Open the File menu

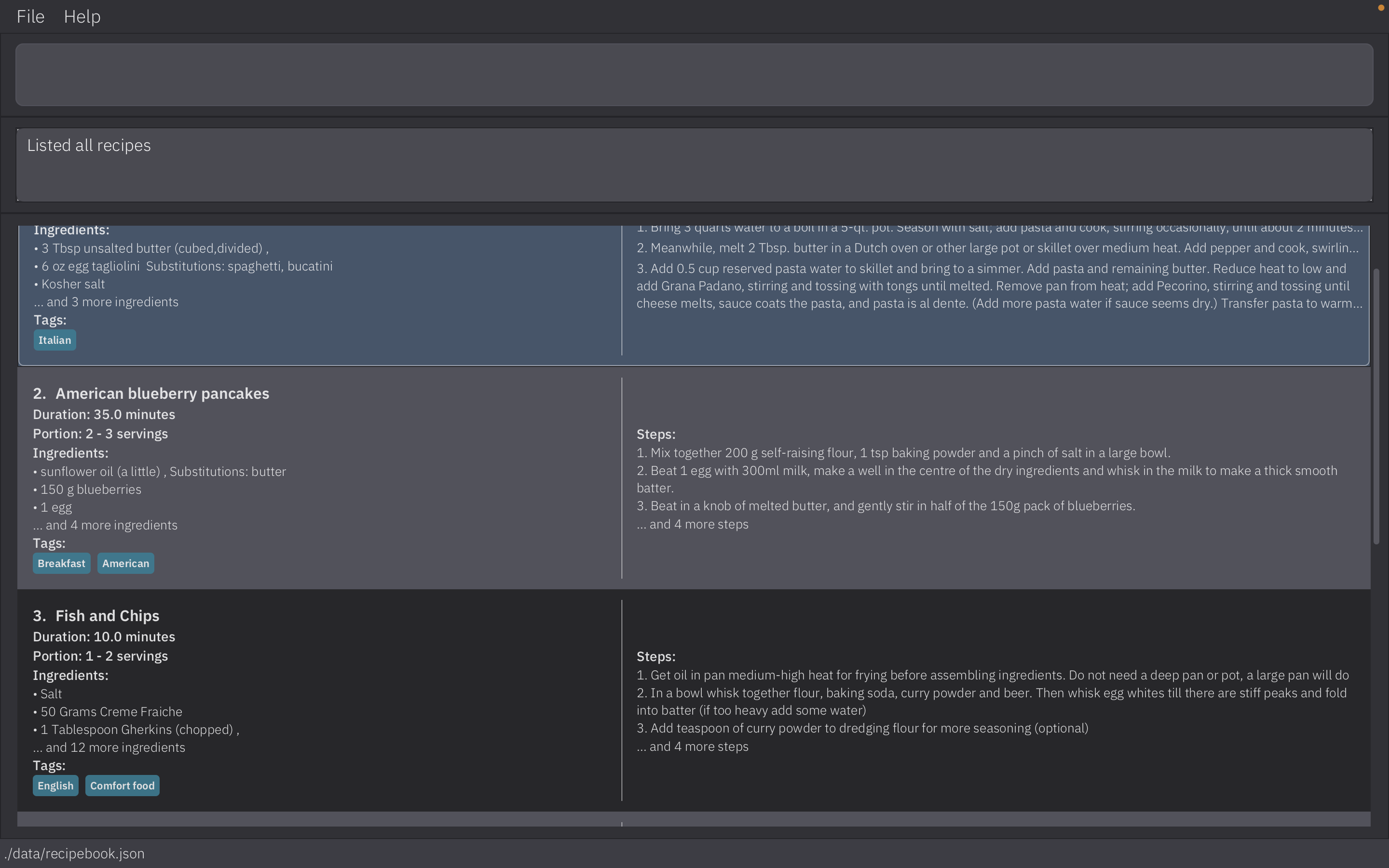pos(30,17)
